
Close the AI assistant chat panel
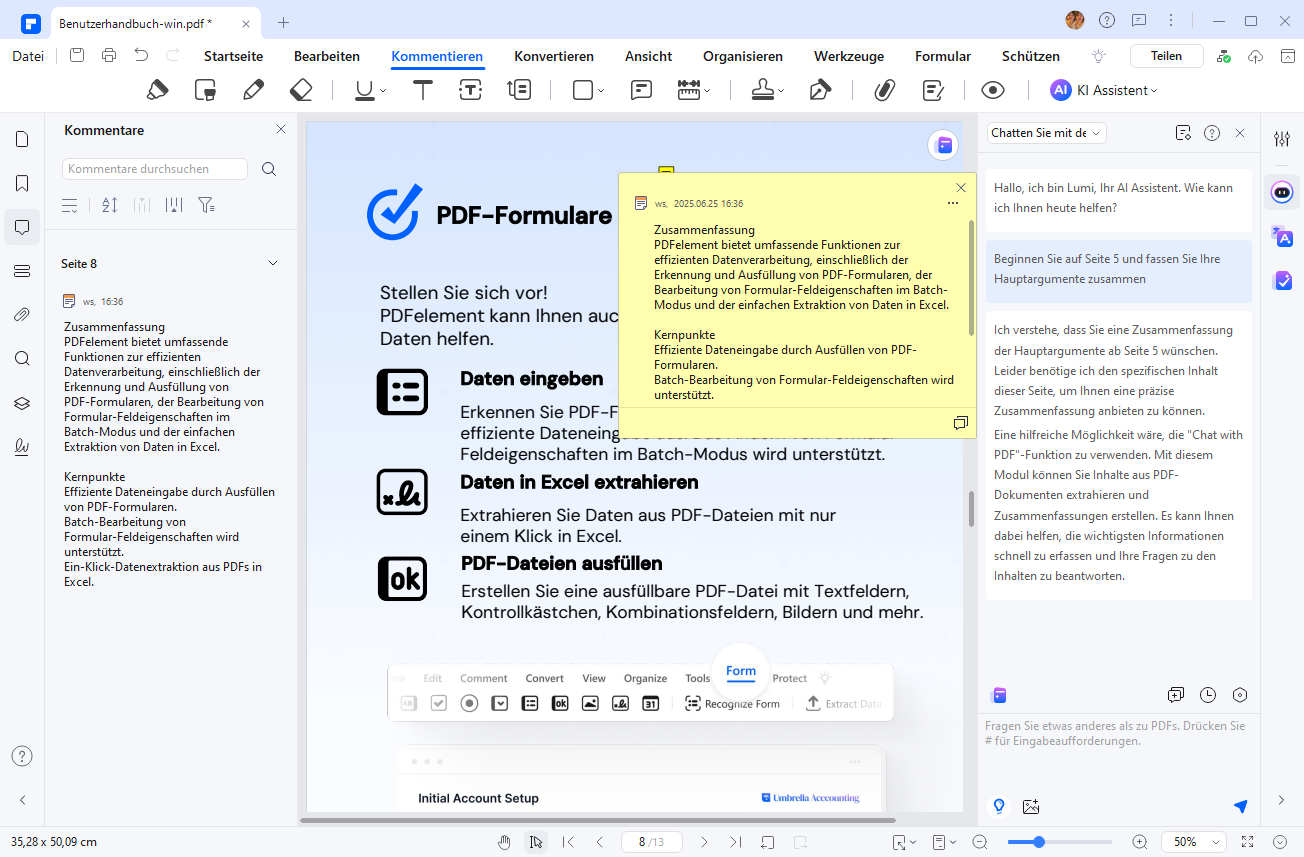click(1240, 133)
